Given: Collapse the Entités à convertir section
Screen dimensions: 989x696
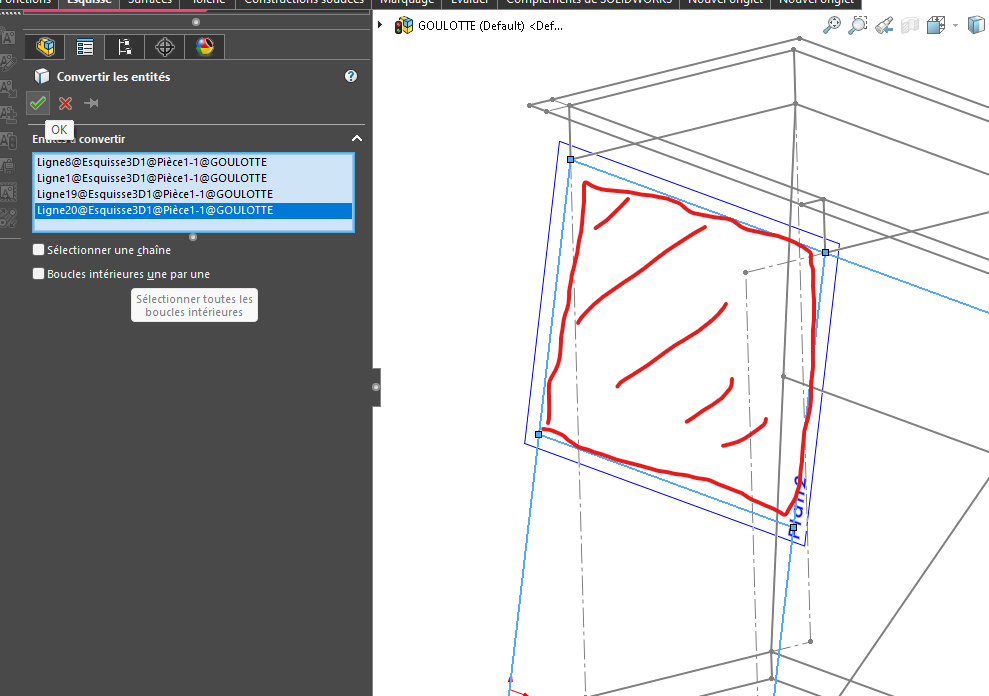Looking at the screenshot, I should 356,139.
